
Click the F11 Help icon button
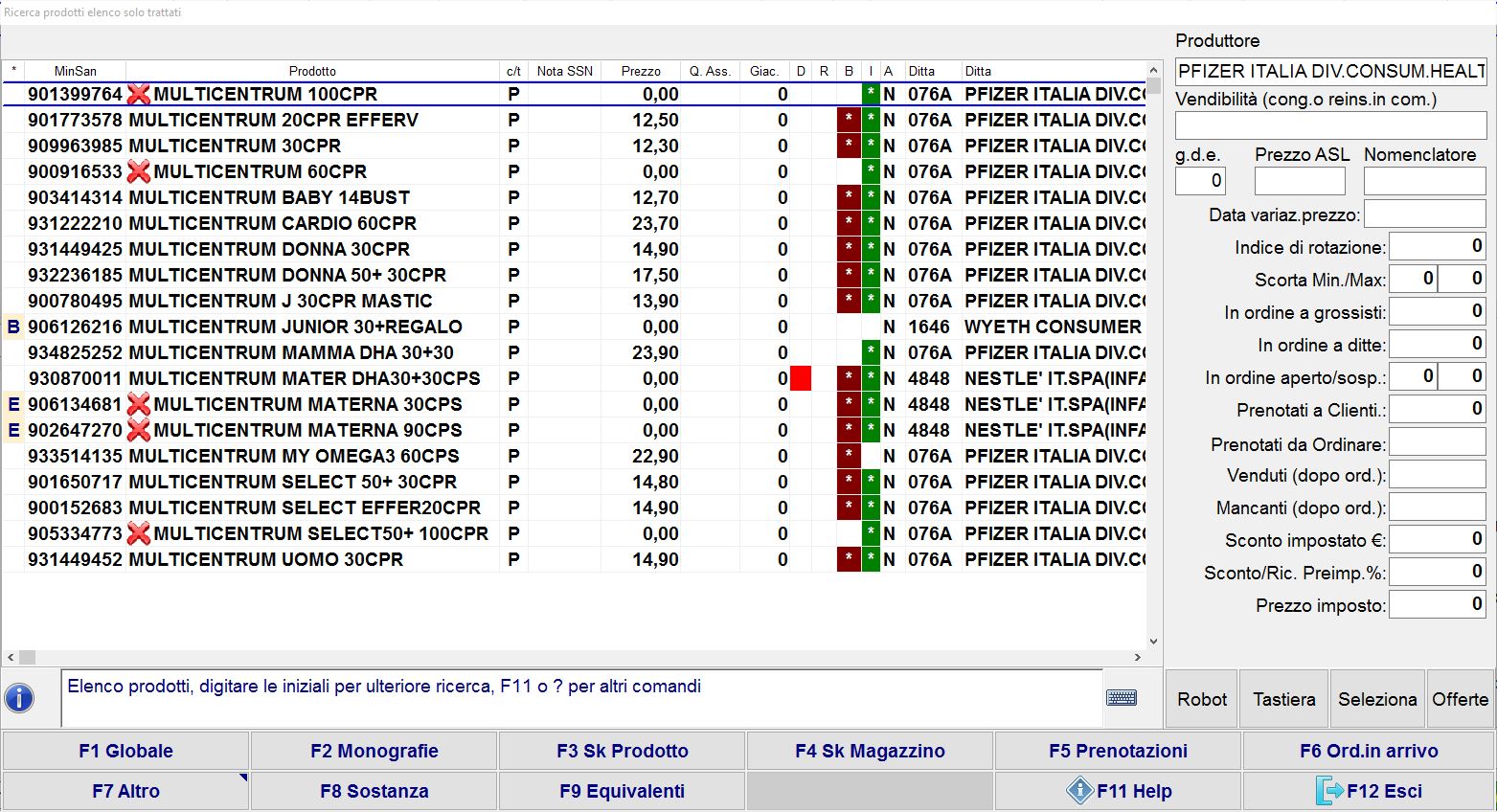1079,791
